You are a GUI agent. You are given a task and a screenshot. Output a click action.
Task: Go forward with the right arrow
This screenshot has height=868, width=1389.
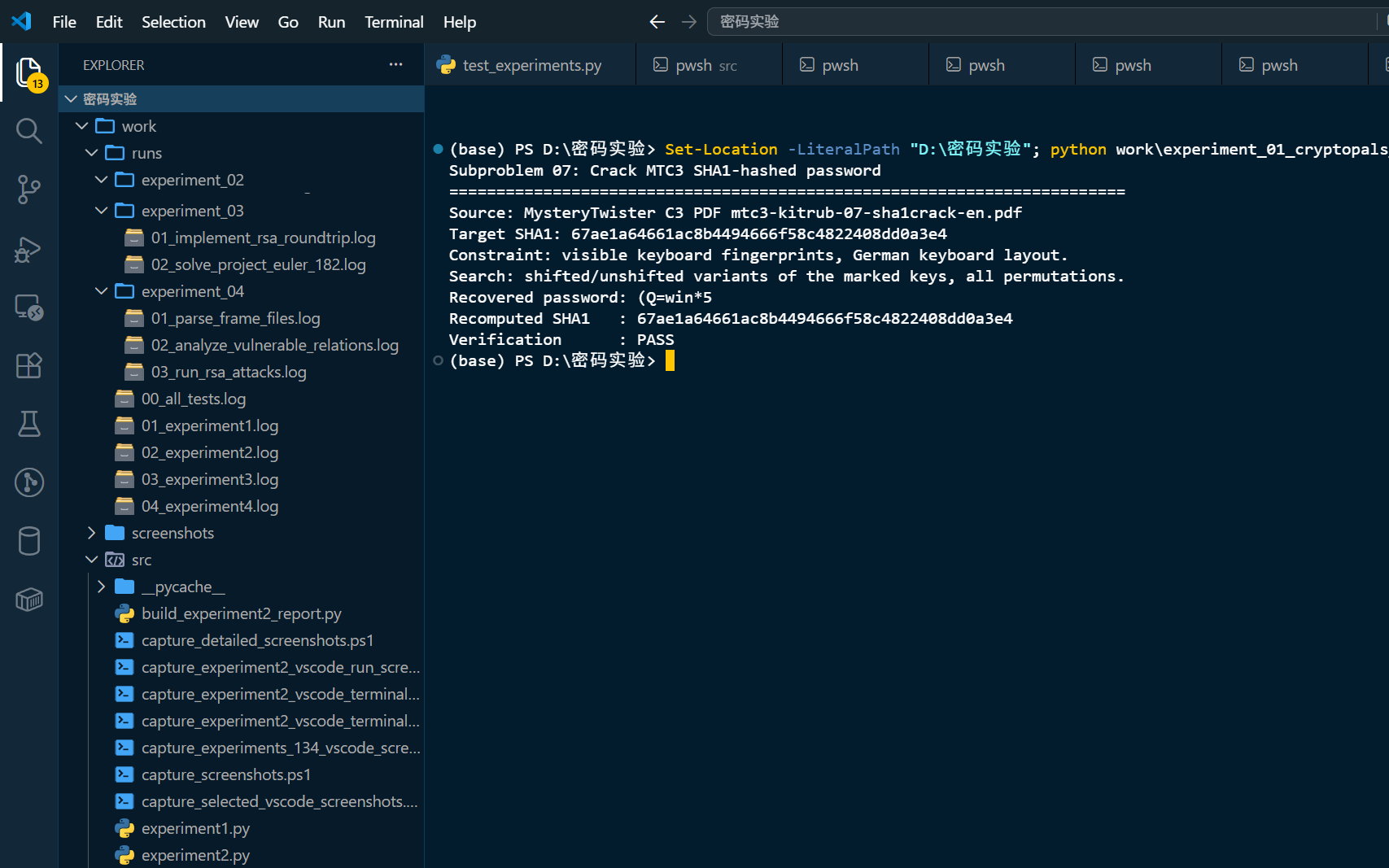click(x=689, y=22)
